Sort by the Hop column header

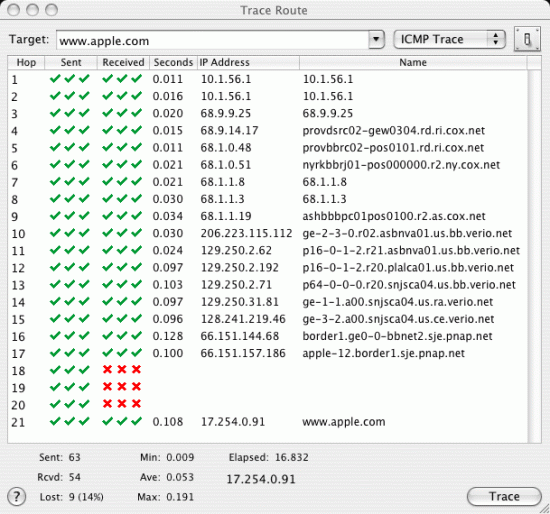26,62
